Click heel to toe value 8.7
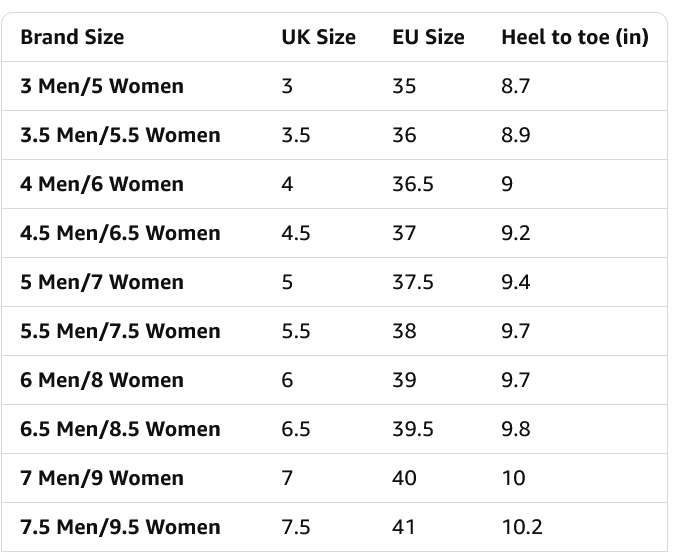The height and width of the screenshot is (552, 676). tap(515, 86)
